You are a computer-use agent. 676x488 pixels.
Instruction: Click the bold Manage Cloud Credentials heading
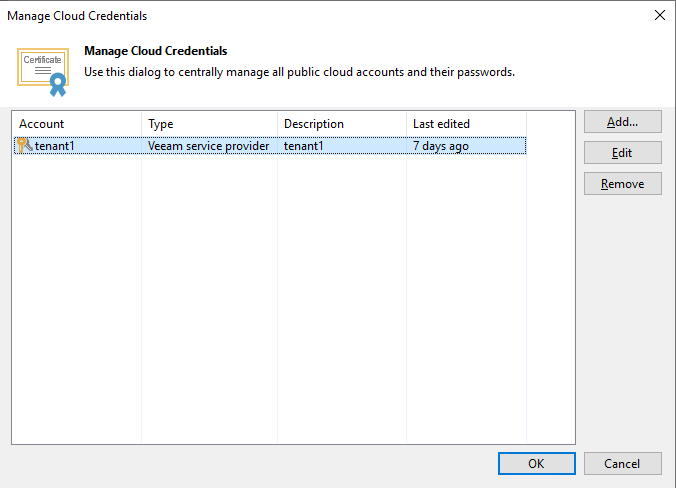click(156, 51)
